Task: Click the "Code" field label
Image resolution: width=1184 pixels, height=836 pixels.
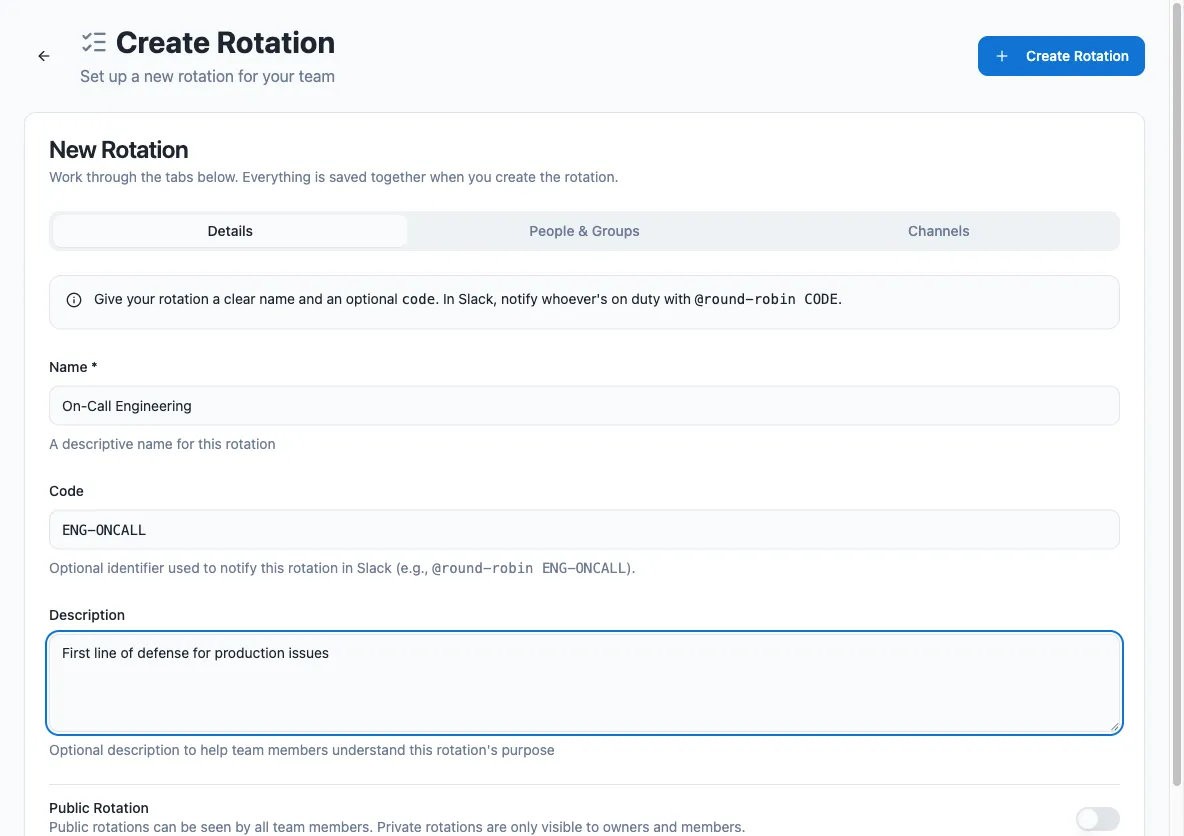Action: click(x=66, y=491)
